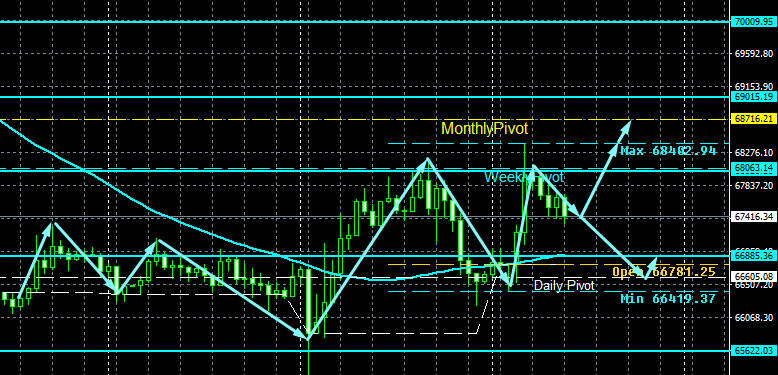Click the WeeklyPivot label
Image resolution: width=778 pixels, height=375 pixels.
tap(524, 177)
